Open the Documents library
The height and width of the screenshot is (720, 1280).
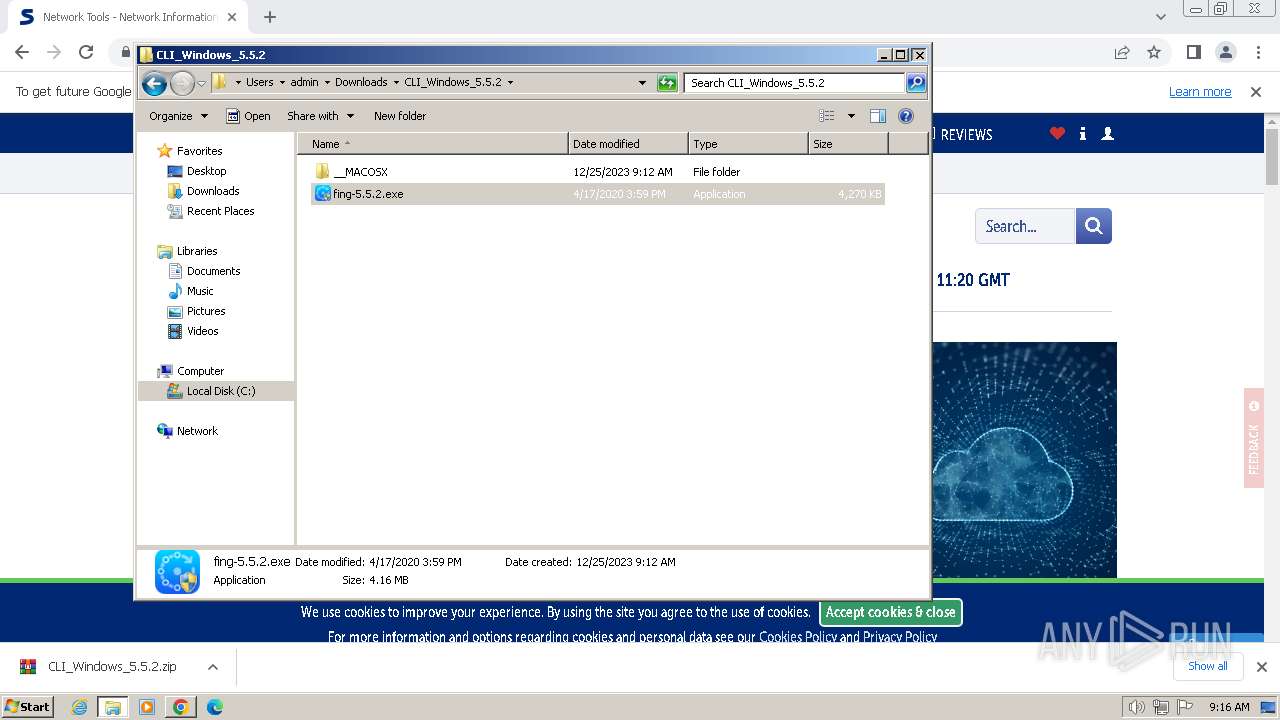point(213,271)
